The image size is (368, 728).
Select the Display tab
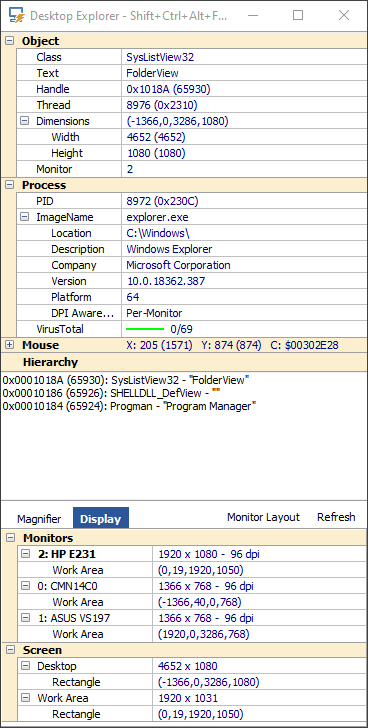pyautogui.click(x=101, y=518)
